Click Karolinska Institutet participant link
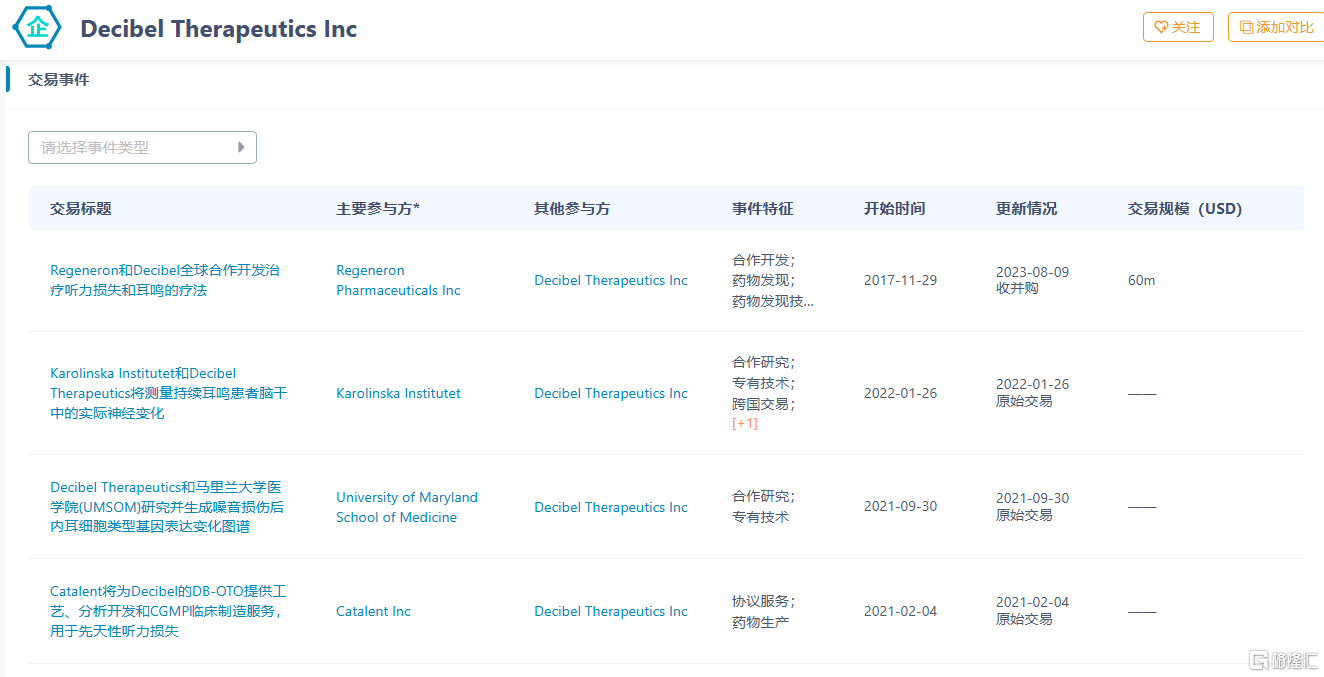Image resolution: width=1324 pixels, height=677 pixels. pyautogui.click(x=398, y=393)
